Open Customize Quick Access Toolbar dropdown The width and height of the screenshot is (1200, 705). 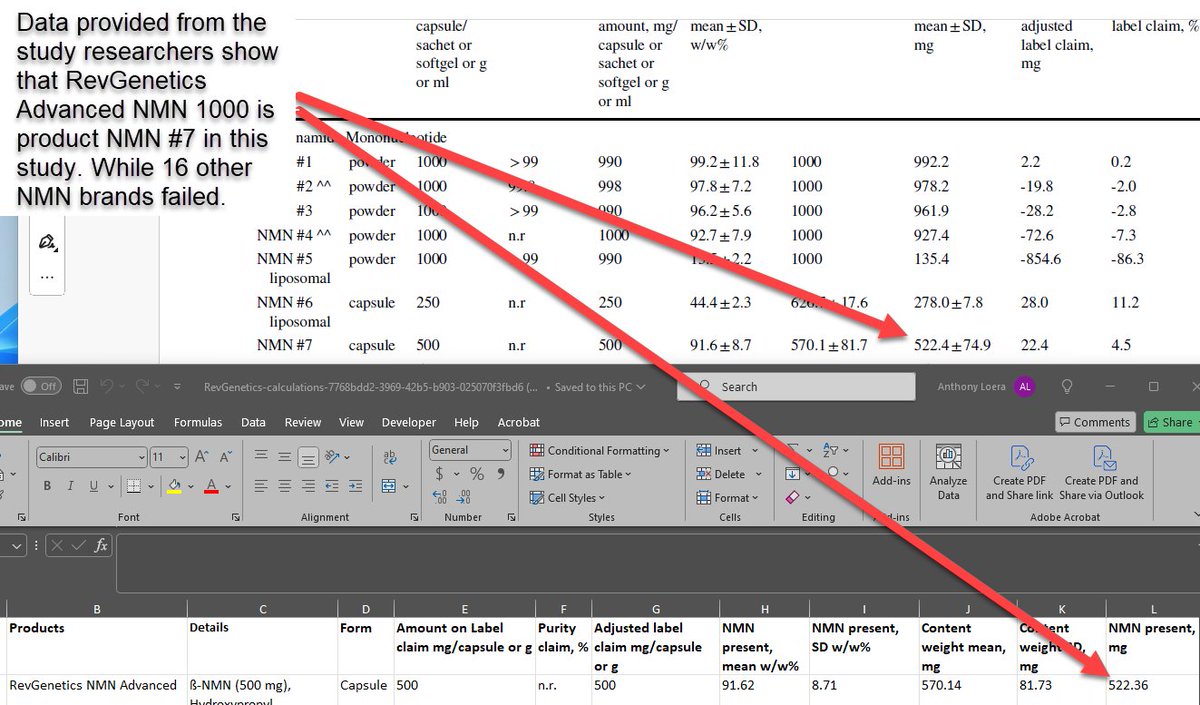pyautogui.click(x=178, y=386)
